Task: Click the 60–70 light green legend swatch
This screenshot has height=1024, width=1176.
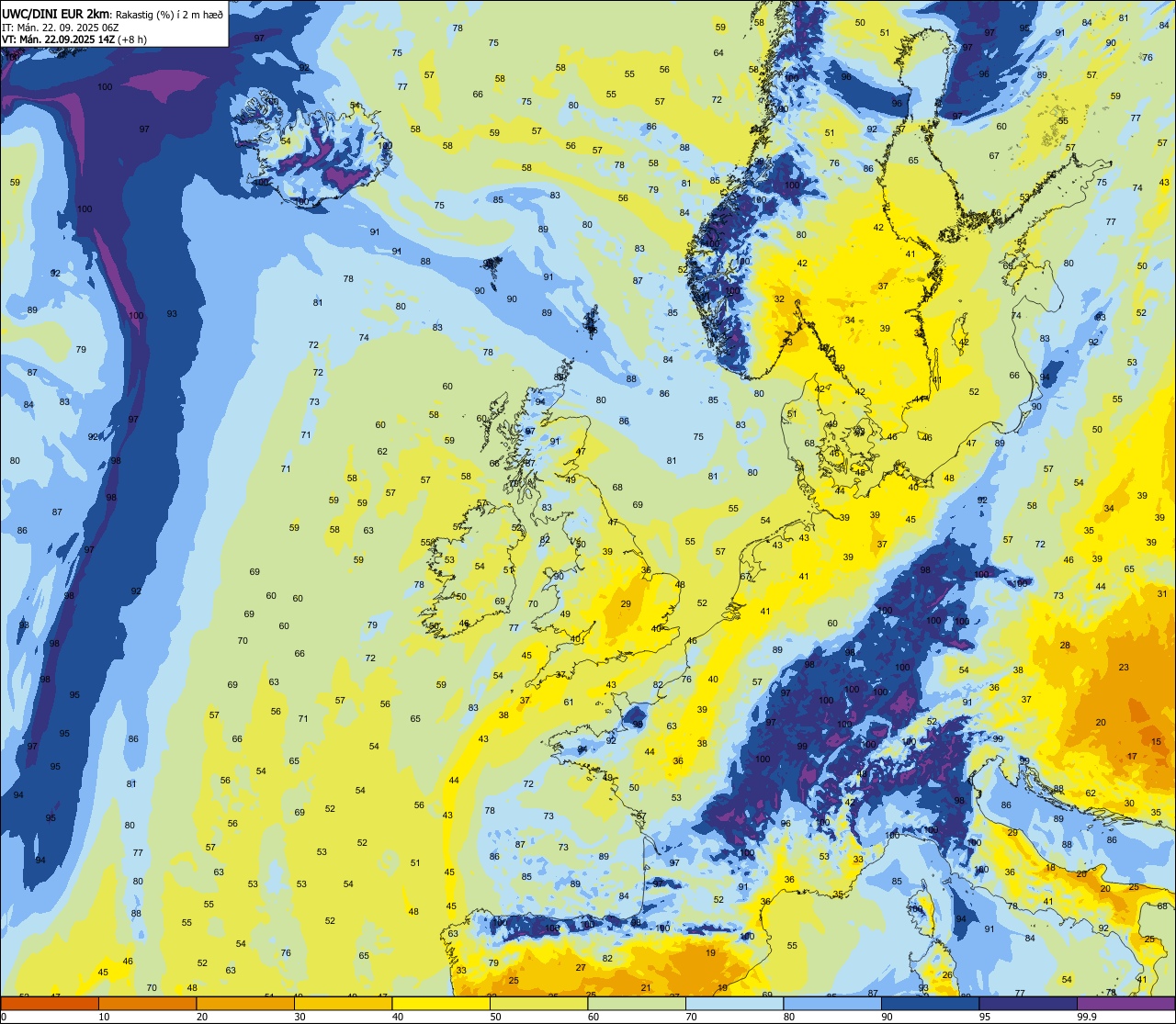Action: [637, 1003]
